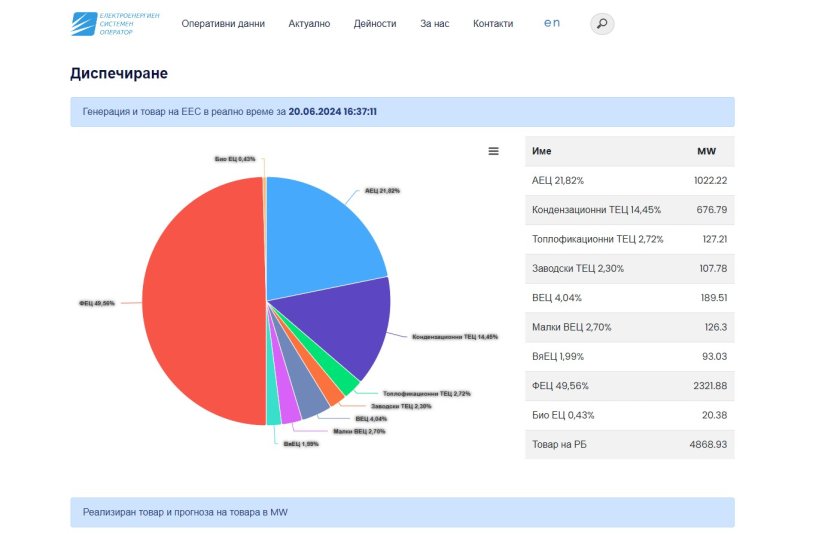Go to Контакти page
The height and width of the screenshot is (534, 840).
click(x=493, y=24)
